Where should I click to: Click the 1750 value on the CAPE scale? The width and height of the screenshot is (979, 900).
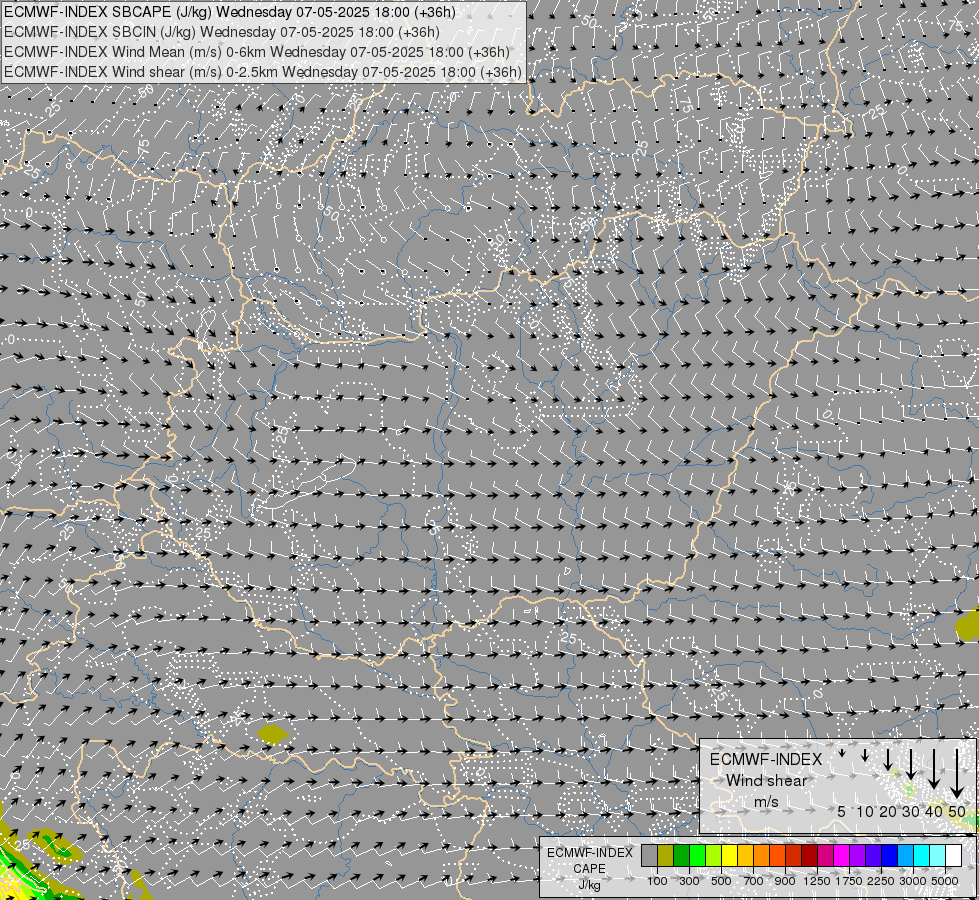tap(849, 881)
